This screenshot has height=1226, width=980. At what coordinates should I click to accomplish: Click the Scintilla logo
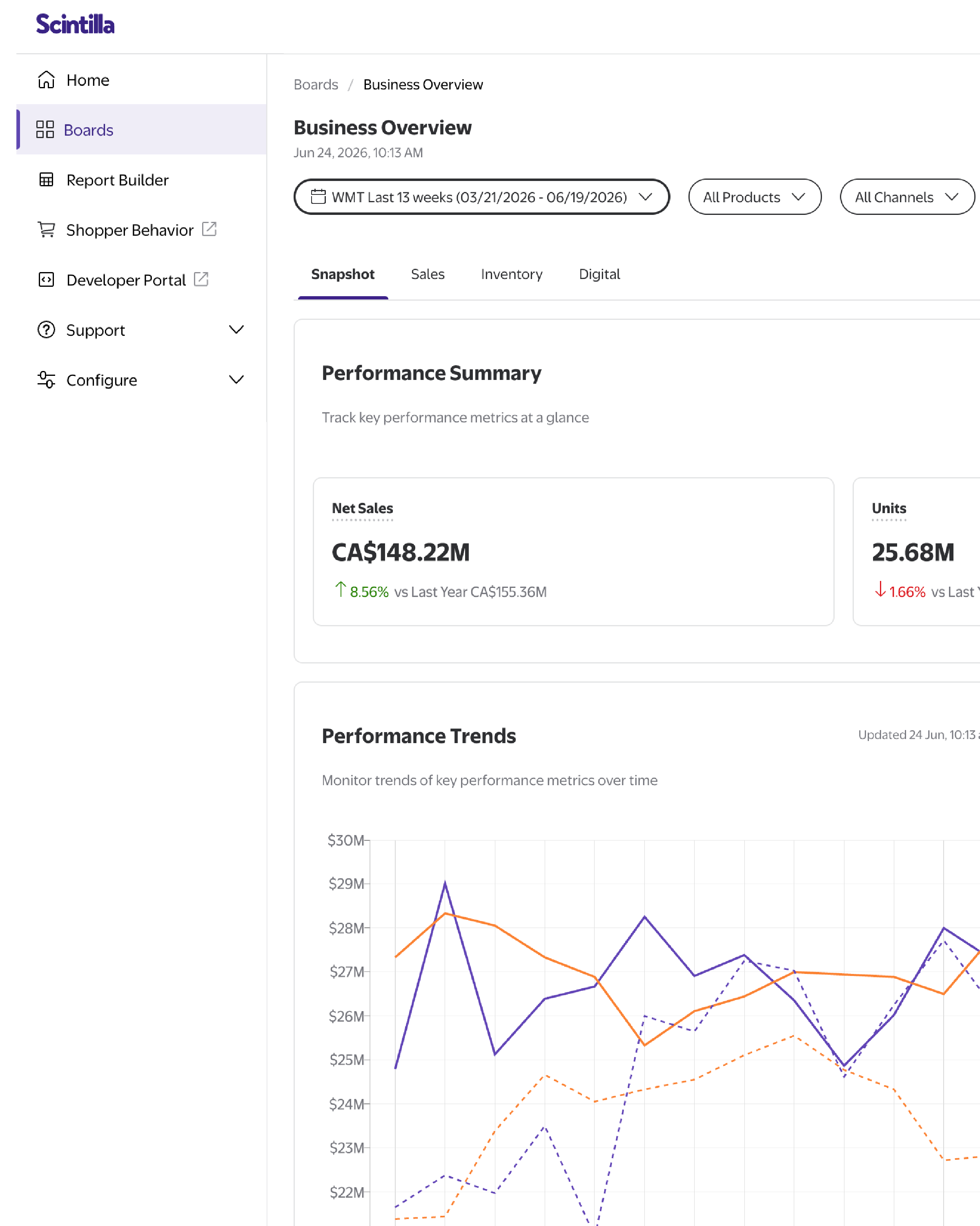point(75,25)
